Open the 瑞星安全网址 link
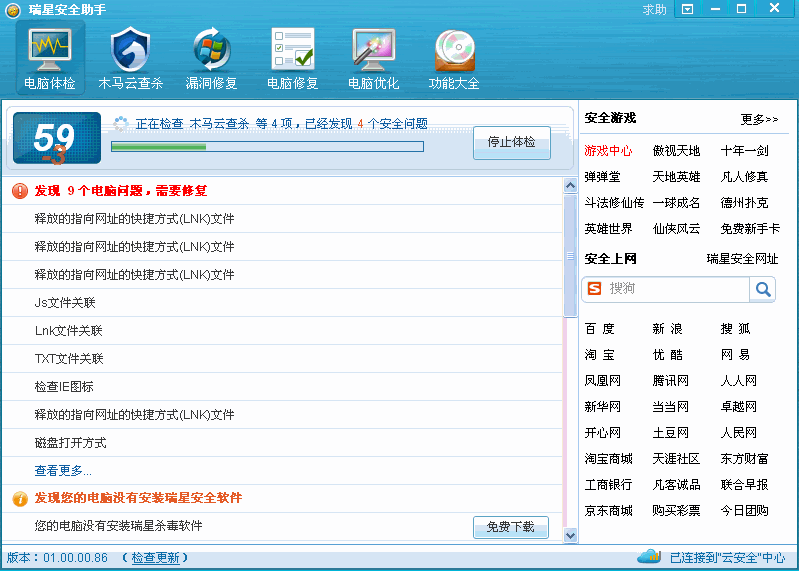The width and height of the screenshot is (799, 571). pos(742,259)
